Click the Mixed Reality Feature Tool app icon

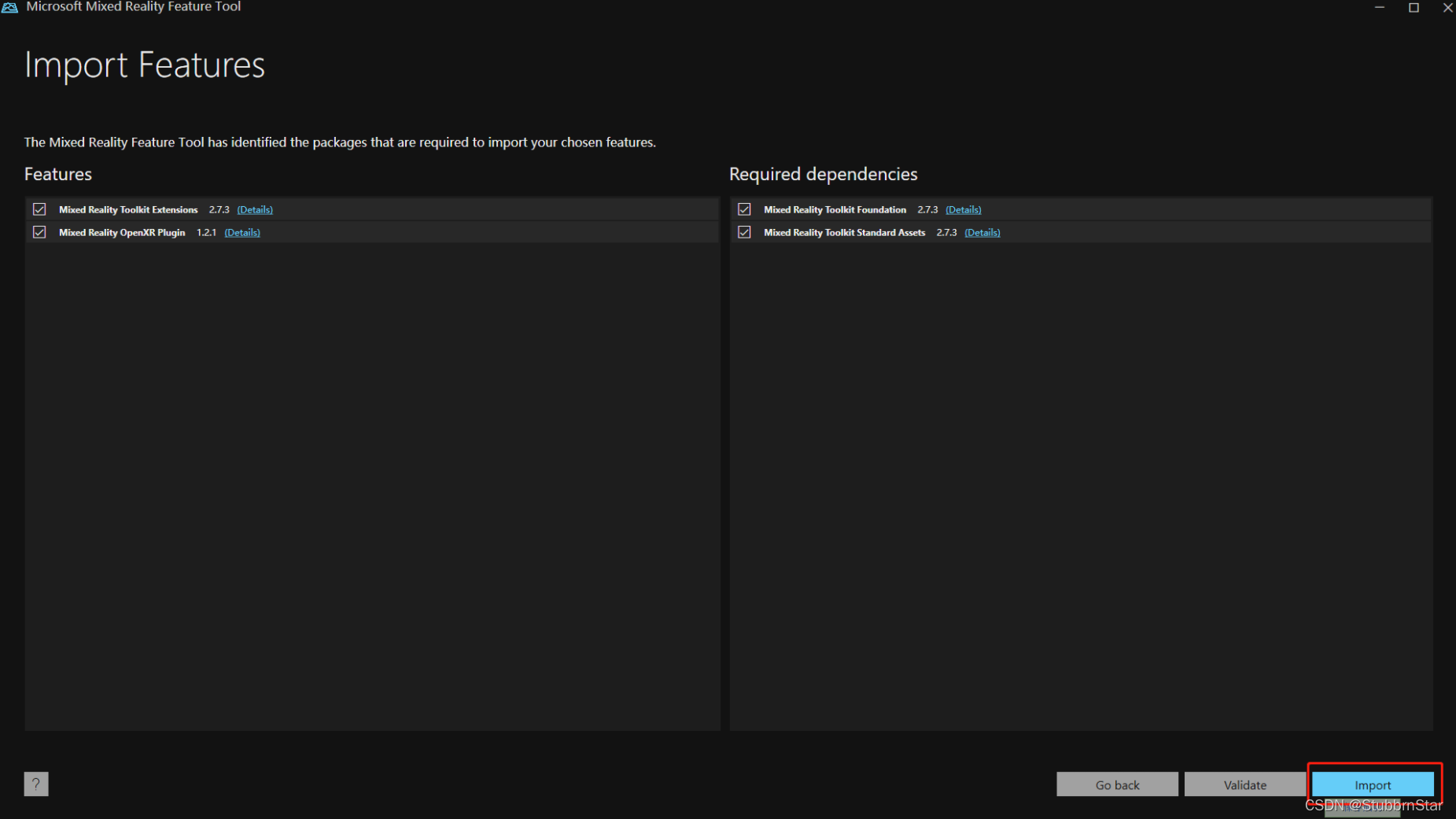pyautogui.click(x=9, y=7)
